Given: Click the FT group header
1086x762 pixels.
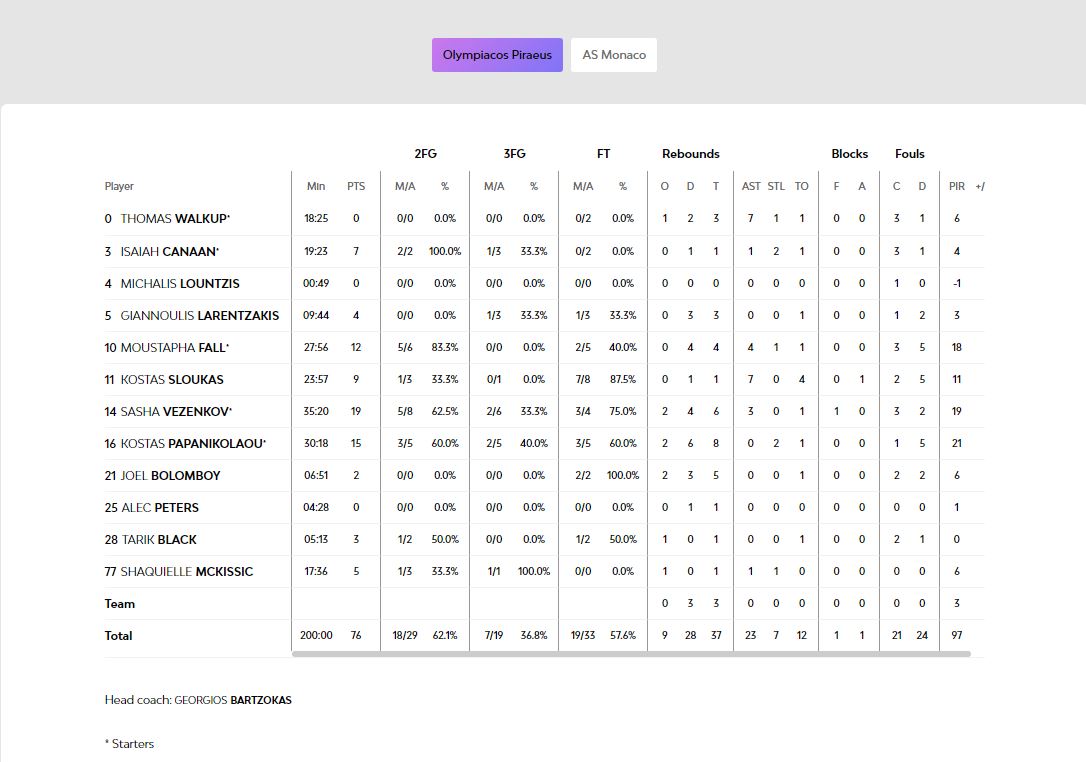Looking at the screenshot, I should (x=603, y=154).
